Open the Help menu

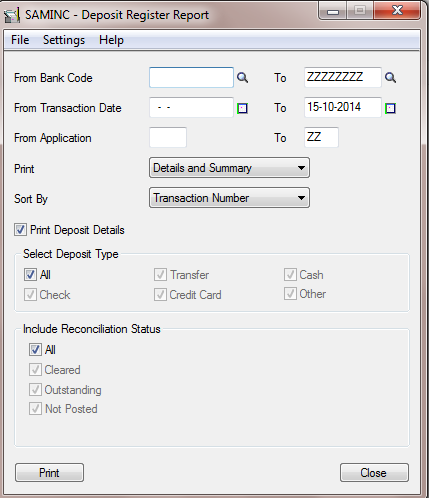[111, 40]
